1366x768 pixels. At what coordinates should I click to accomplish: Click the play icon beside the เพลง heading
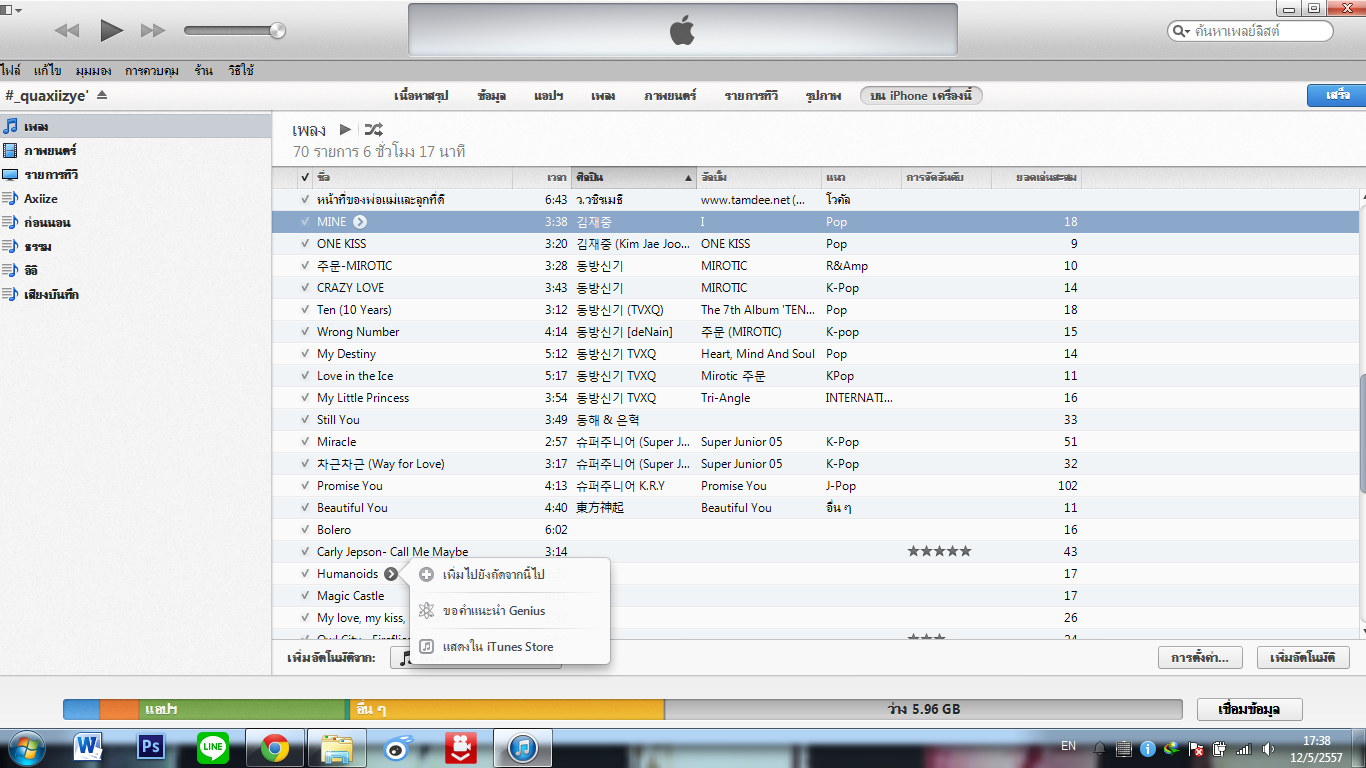345,129
